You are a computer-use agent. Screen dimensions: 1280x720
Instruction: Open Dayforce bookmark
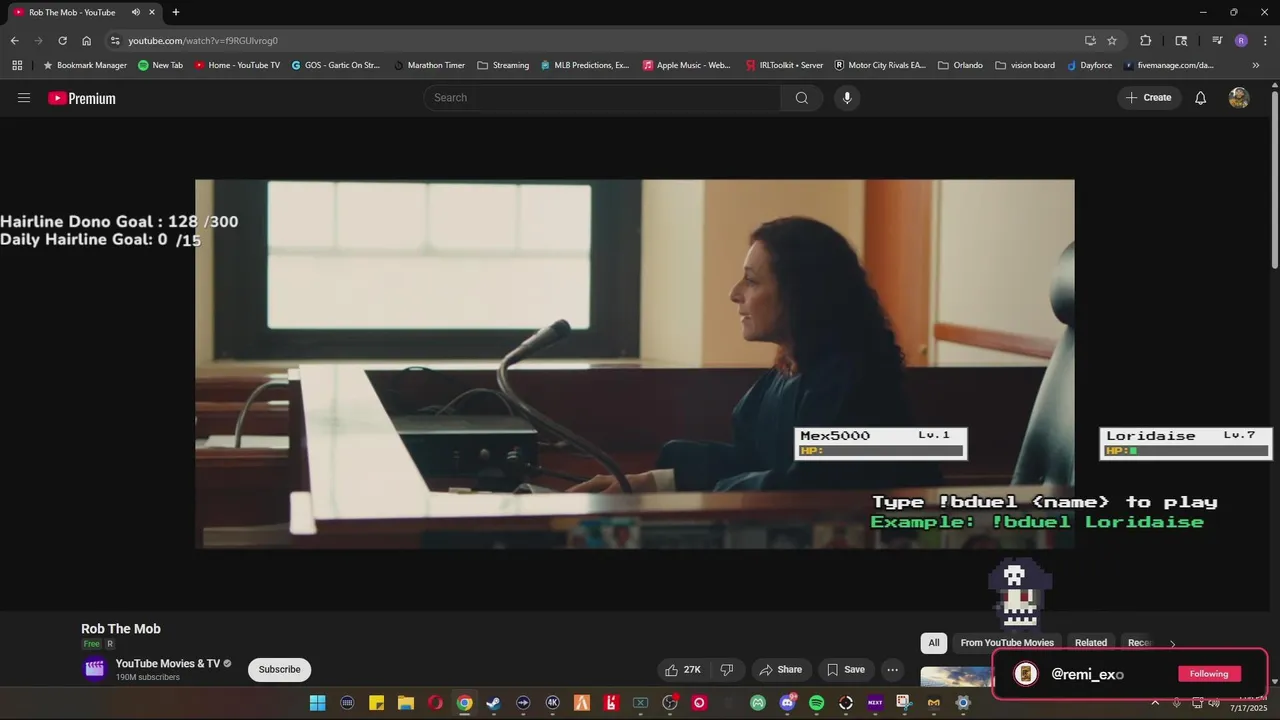click(1089, 65)
